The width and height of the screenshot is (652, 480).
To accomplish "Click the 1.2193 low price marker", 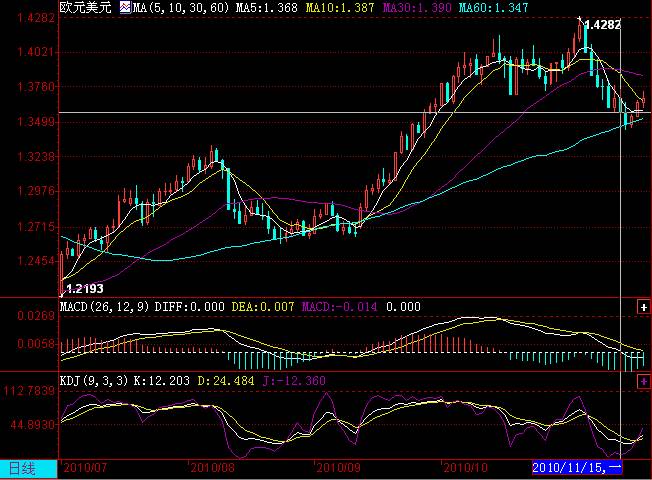I will point(85,288).
